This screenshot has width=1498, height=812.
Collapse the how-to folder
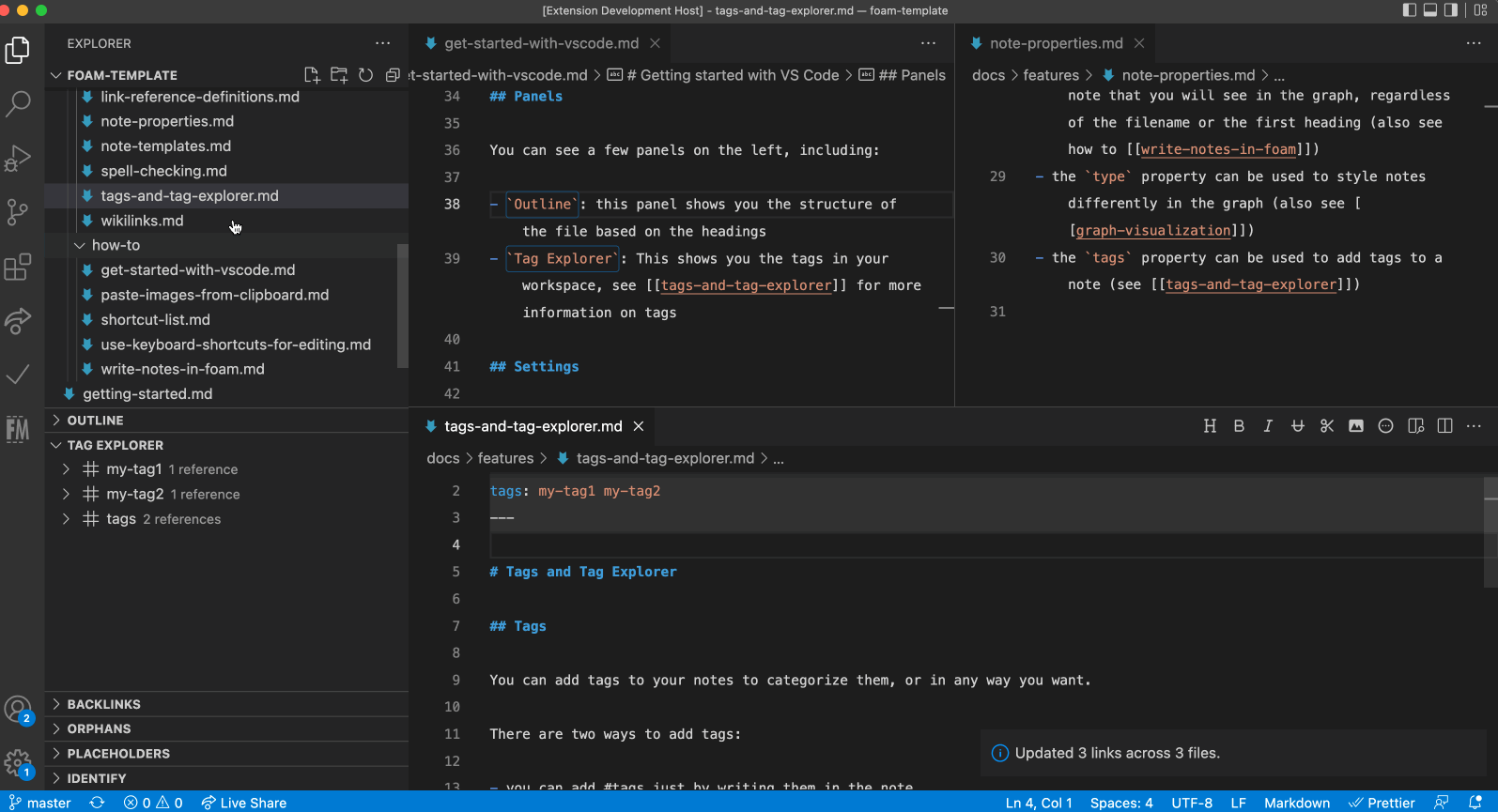(80, 245)
